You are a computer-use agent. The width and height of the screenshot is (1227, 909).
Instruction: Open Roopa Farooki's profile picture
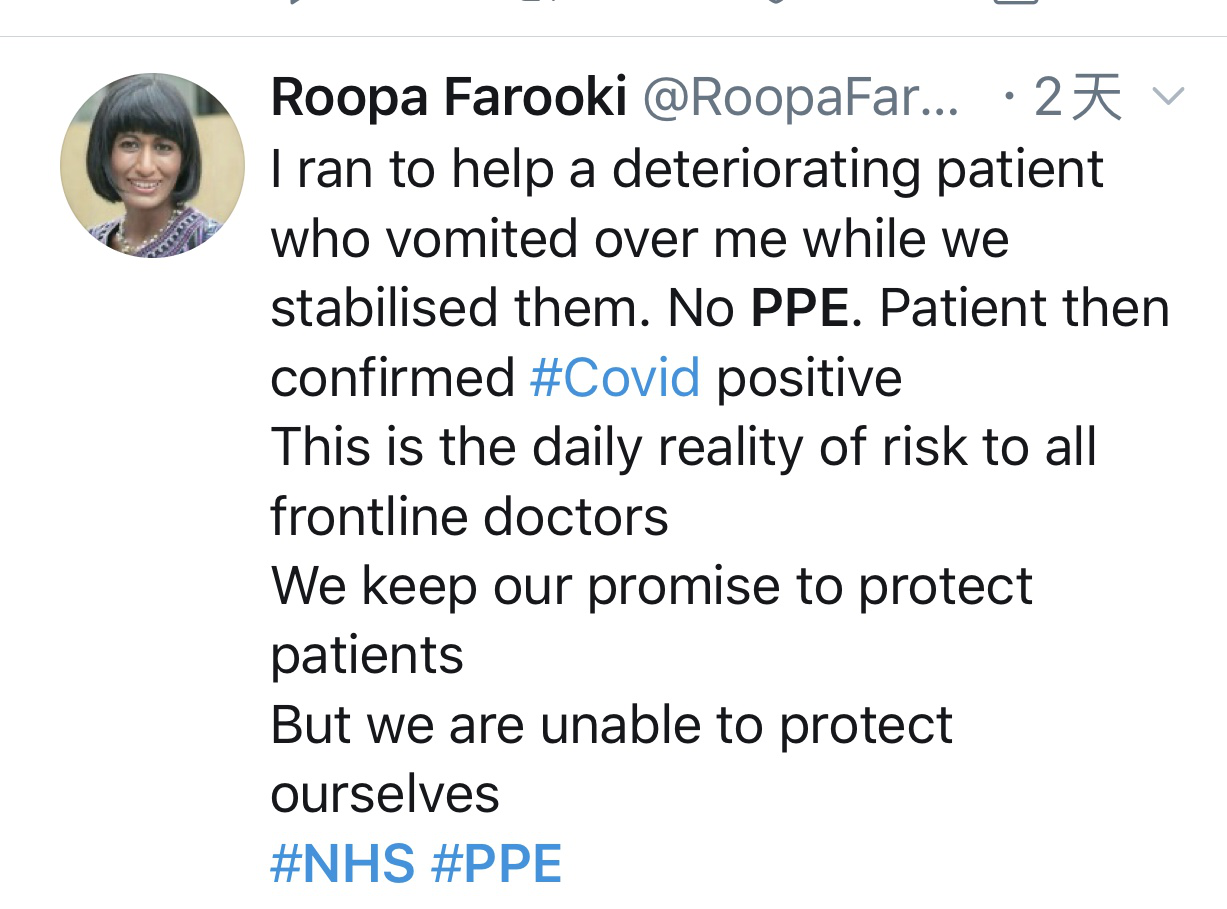coord(152,166)
